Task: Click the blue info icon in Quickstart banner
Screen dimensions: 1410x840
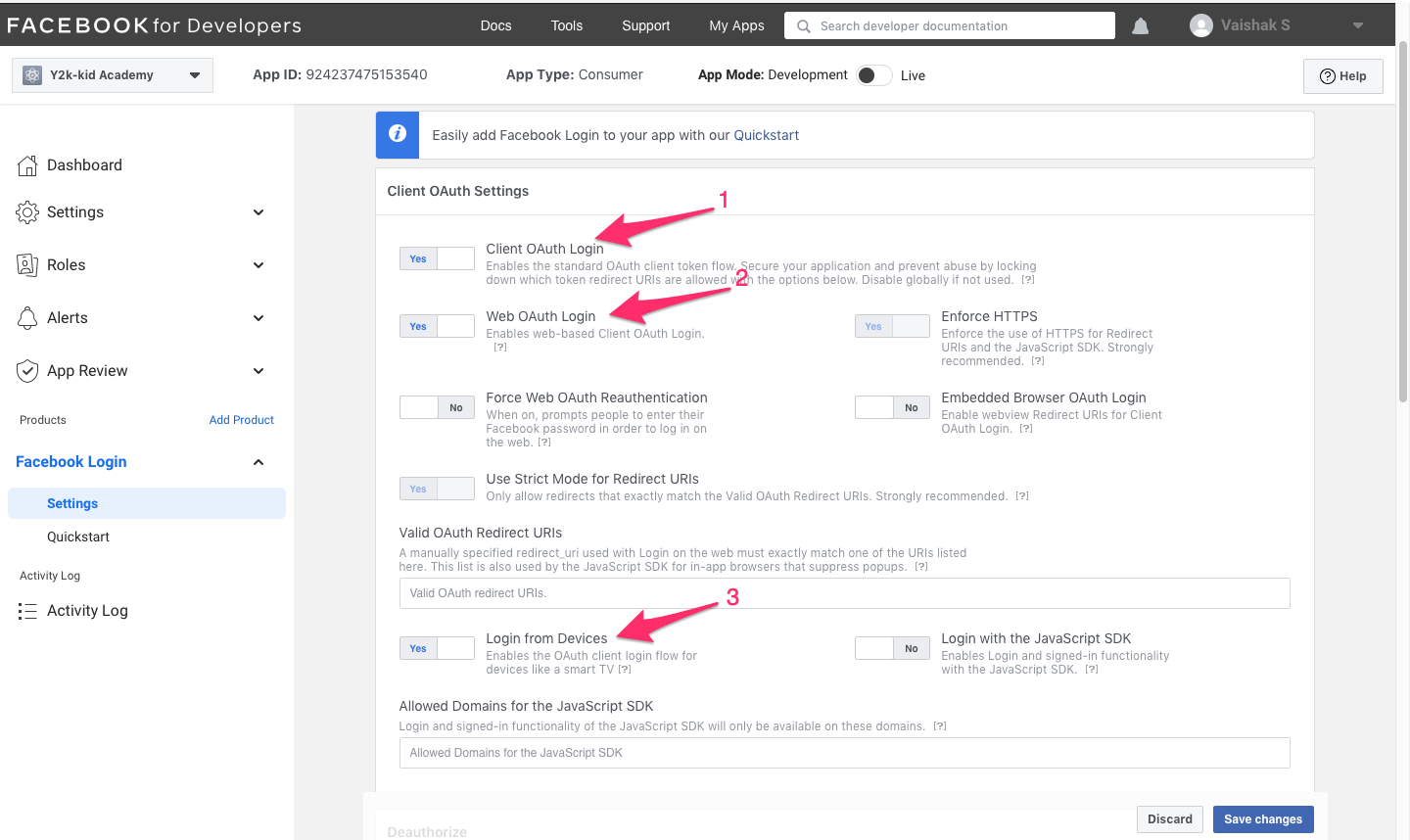Action: click(398, 134)
